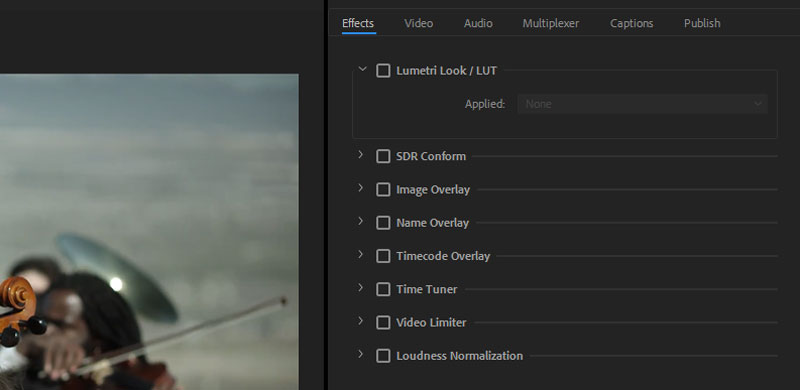
Task: Enable the SDR Conform checkbox
Action: tap(383, 156)
